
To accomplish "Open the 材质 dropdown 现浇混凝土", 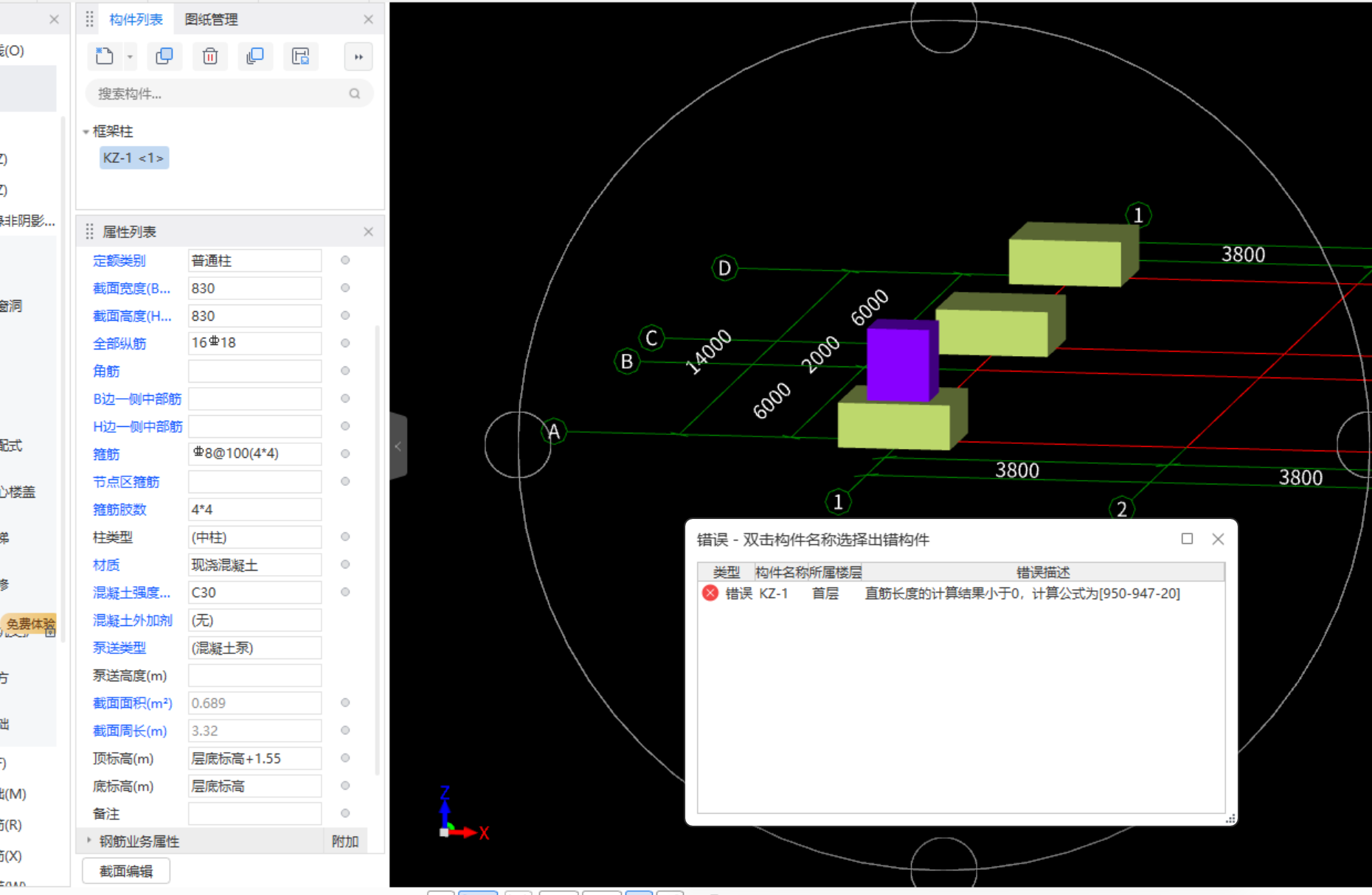I will (254, 565).
